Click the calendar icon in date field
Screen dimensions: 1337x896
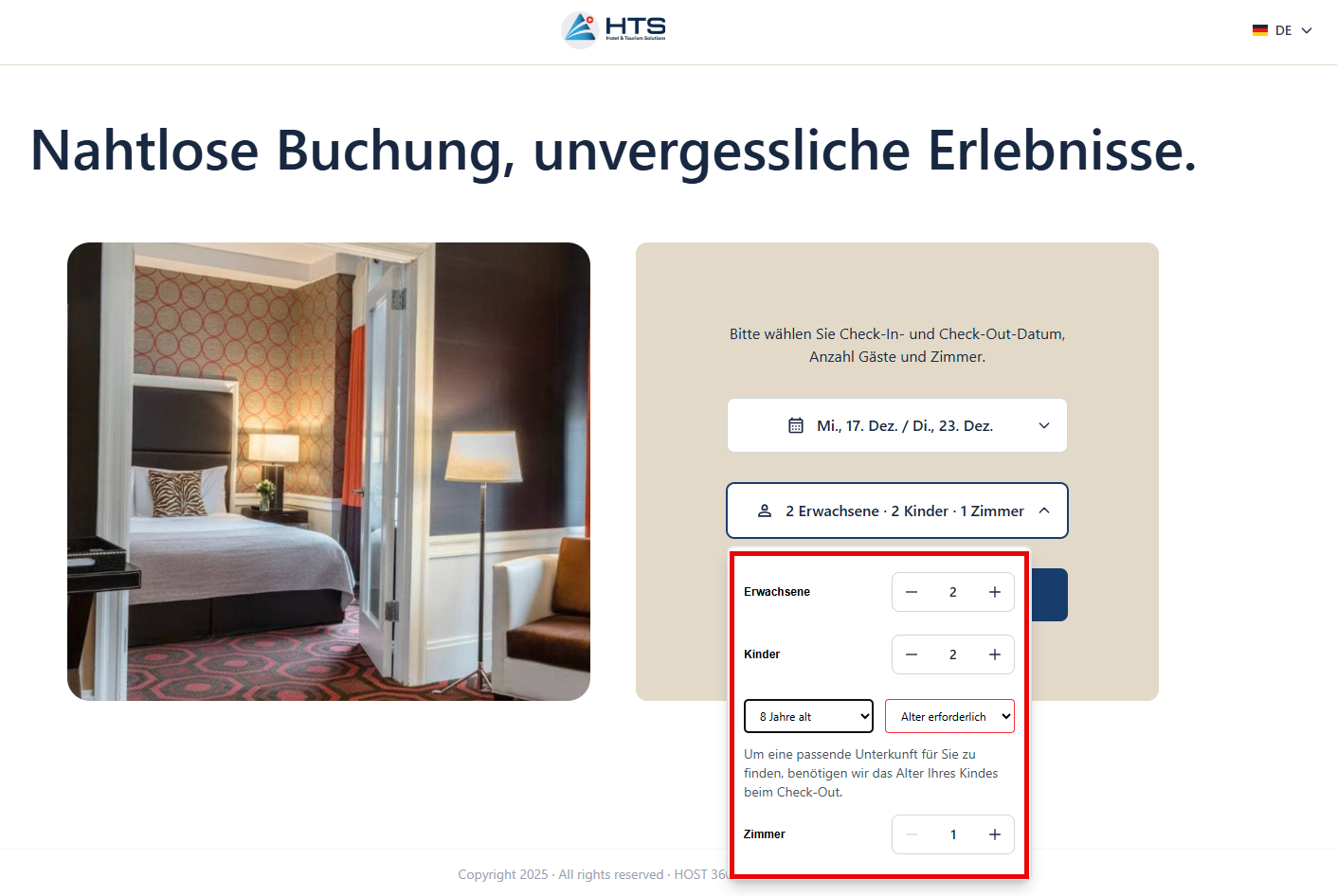[796, 425]
